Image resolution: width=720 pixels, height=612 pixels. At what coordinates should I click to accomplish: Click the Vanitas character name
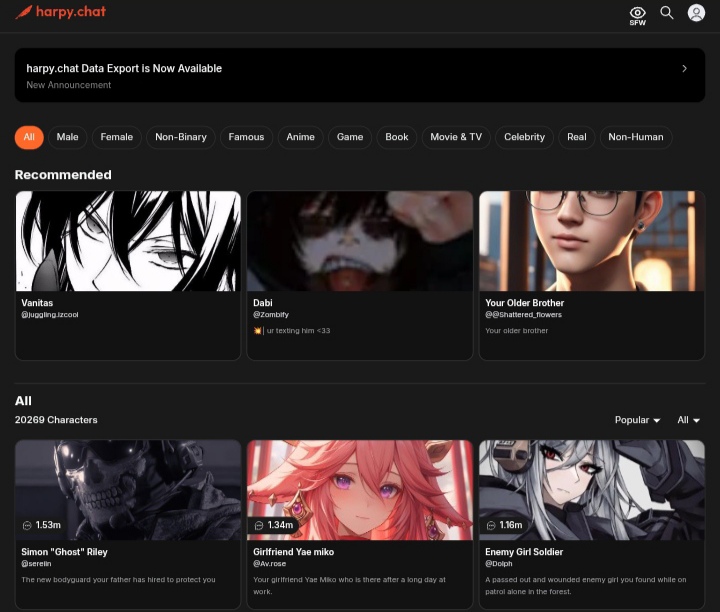(37, 303)
